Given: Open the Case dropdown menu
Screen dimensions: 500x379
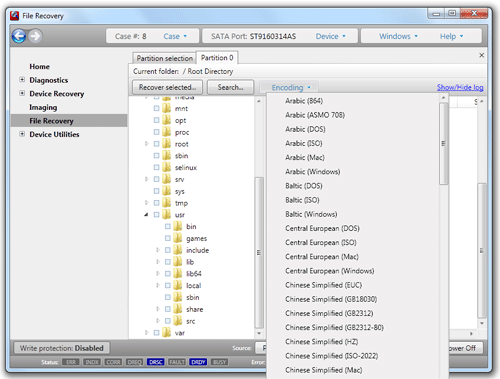Looking at the screenshot, I should pyautogui.click(x=175, y=36).
